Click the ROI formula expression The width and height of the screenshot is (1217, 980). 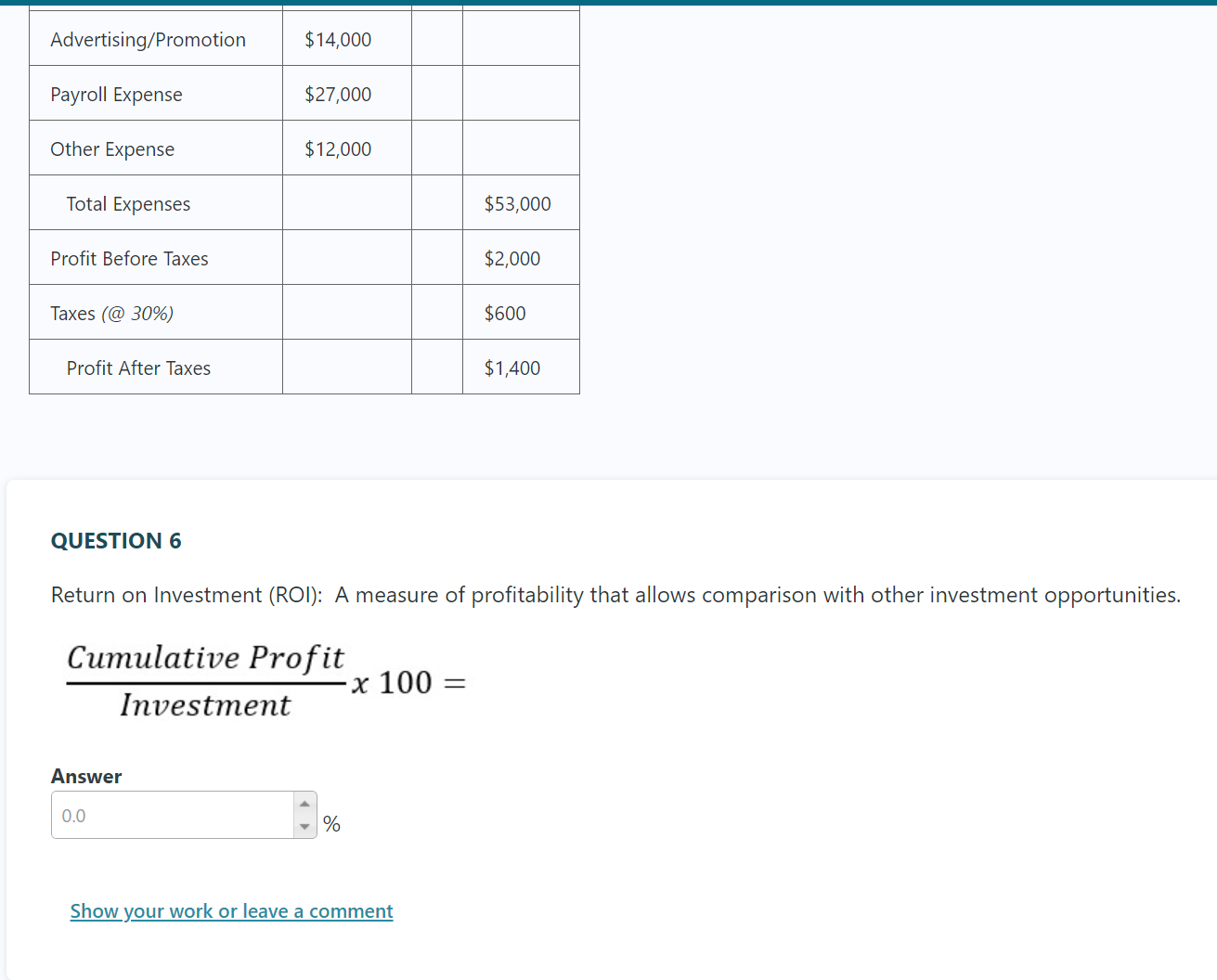point(265,682)
